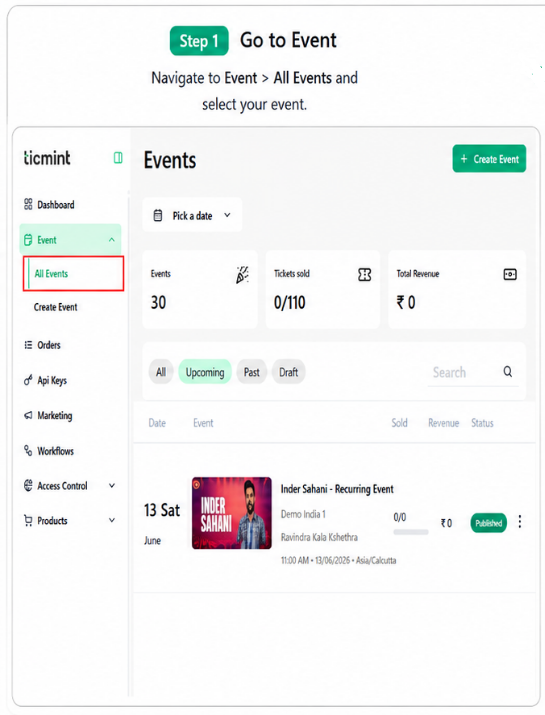Open the three-dot menu for Inder Sahani event
This screenshot has height=715, width=545.
(x=520, y=522)
